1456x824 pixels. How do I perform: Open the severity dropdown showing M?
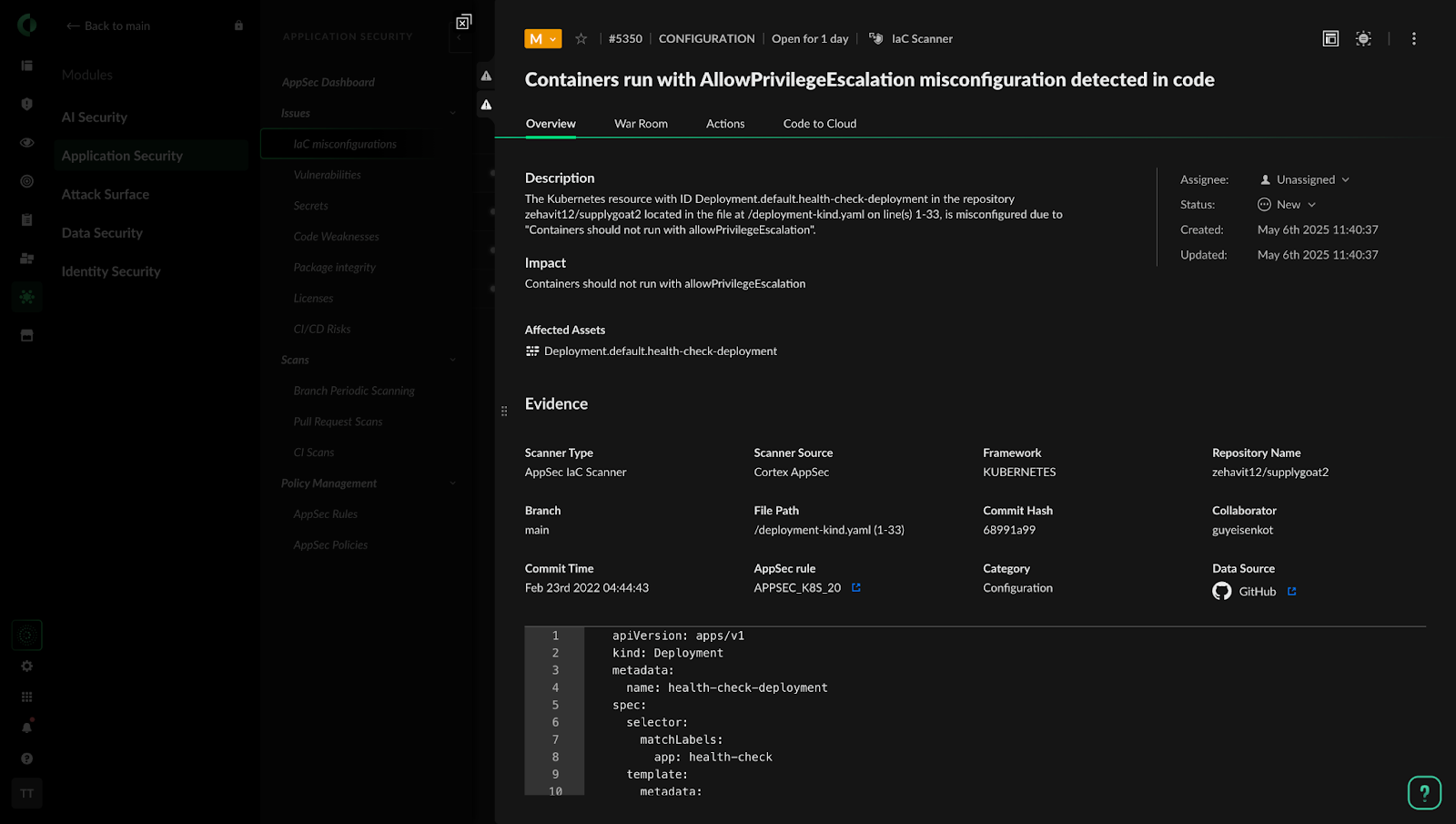pos(541,38)
